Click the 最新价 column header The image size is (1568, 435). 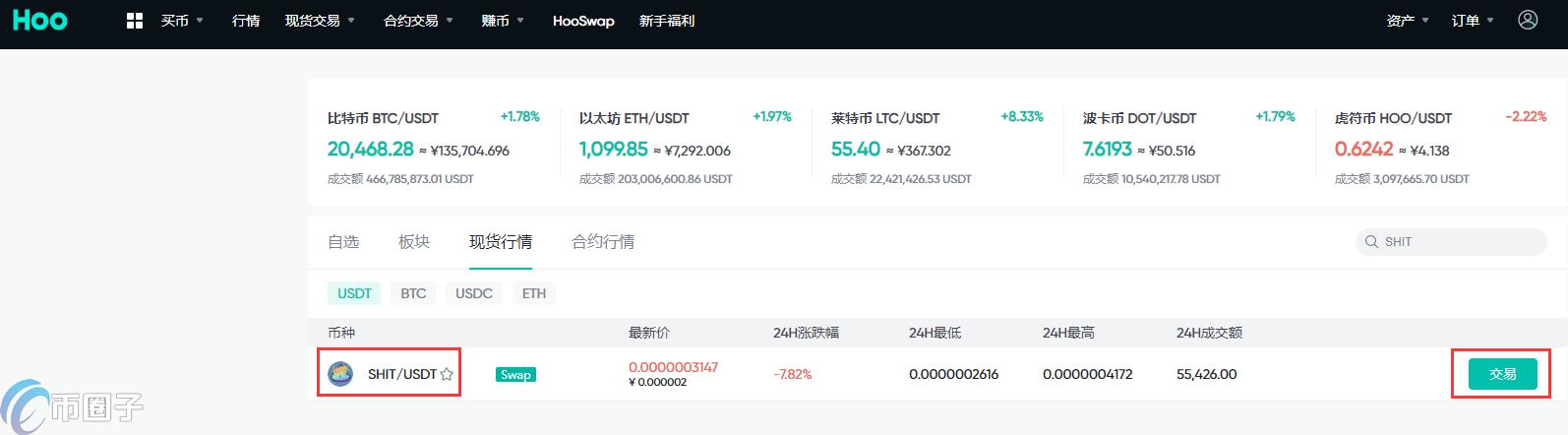coord(649,333)
